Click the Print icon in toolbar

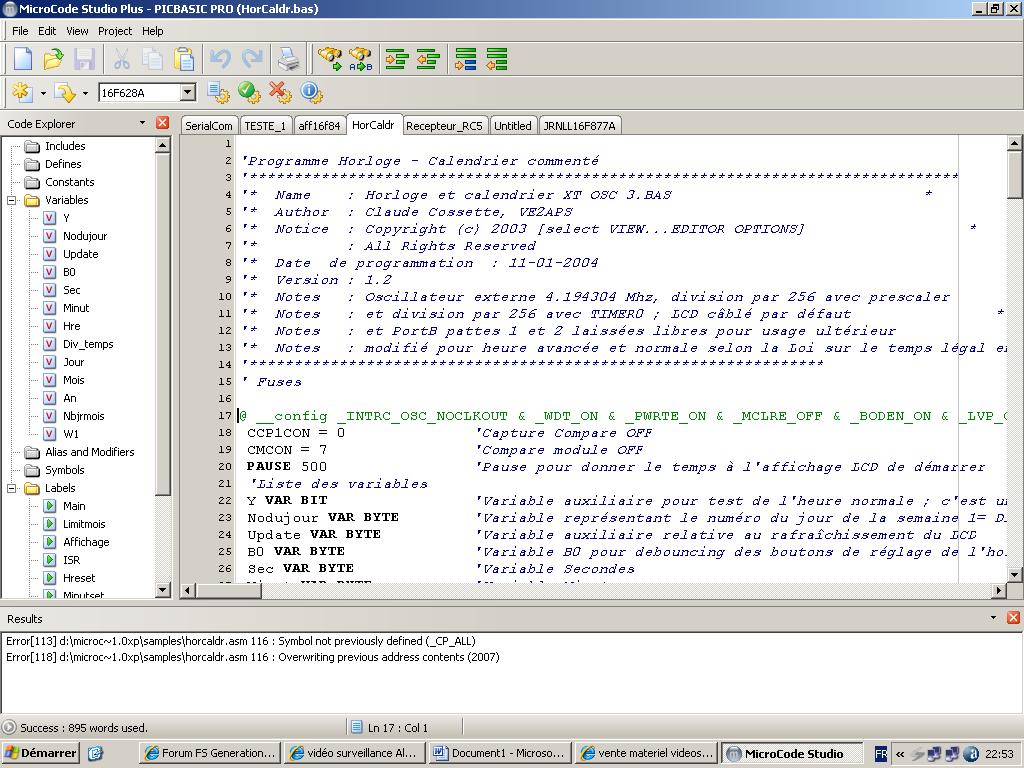pyautogui.click(x=288, y=60)
